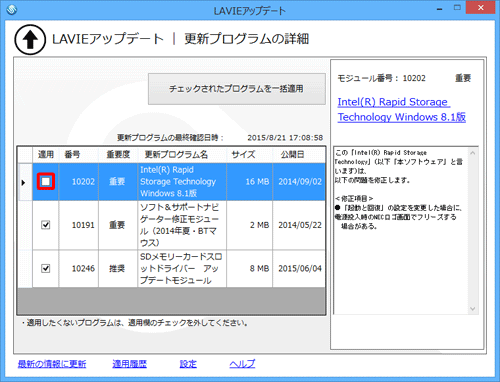Open 適用履歴 link
Viewport: 500px width, 382px height.
(x=130, y=364)
